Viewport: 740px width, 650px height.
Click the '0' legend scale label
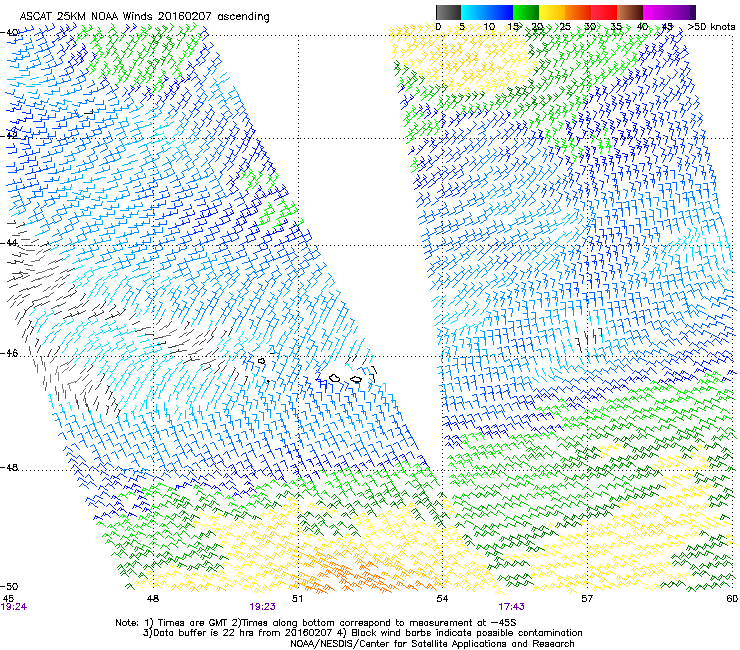438,27
